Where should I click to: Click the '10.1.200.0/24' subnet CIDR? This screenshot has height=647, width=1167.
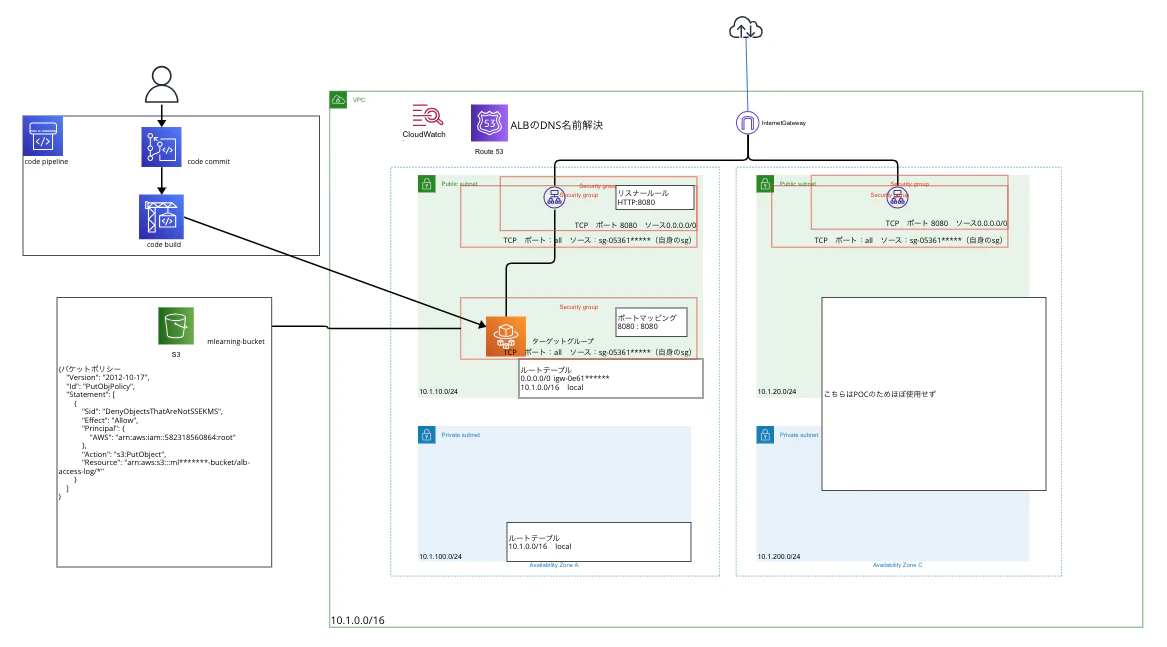(779, 556)
